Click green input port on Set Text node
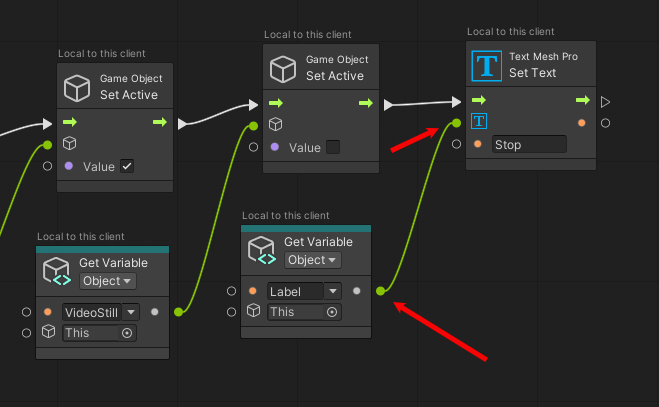This screenshot has width=659, height=407. [456, 123]
